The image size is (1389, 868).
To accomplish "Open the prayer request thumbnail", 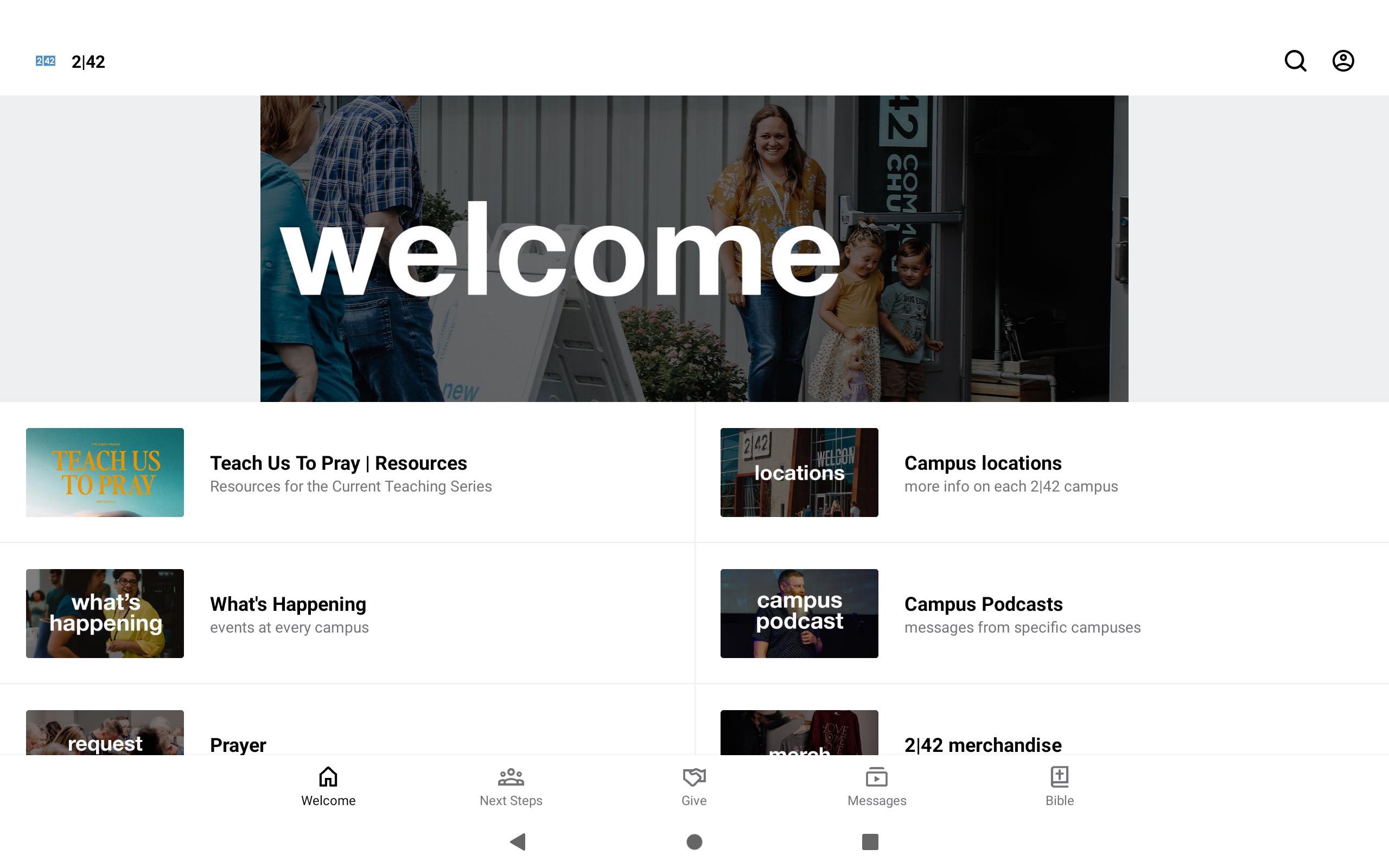I will tap(105, 732).
